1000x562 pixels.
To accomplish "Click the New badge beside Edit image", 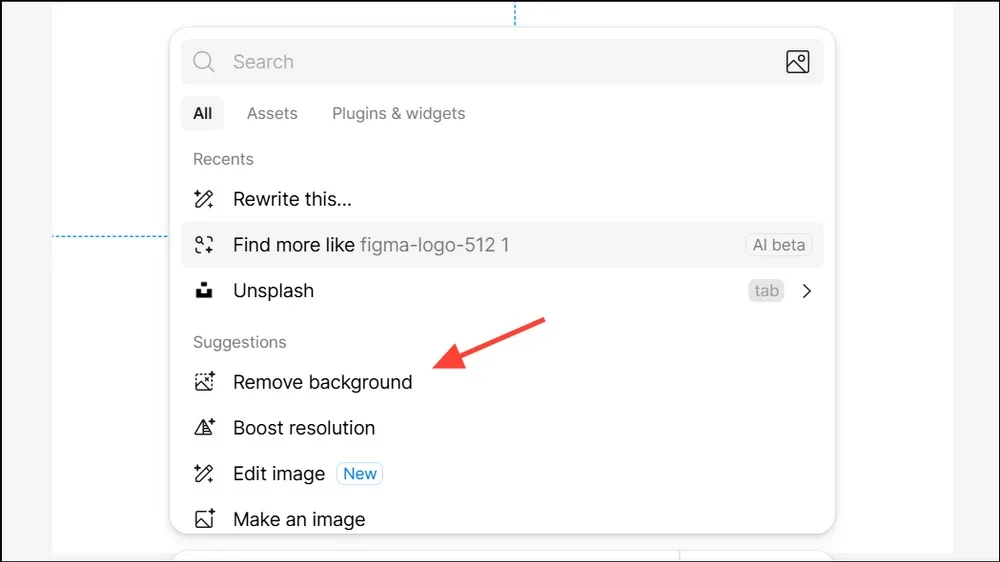I will pos(360,473).
